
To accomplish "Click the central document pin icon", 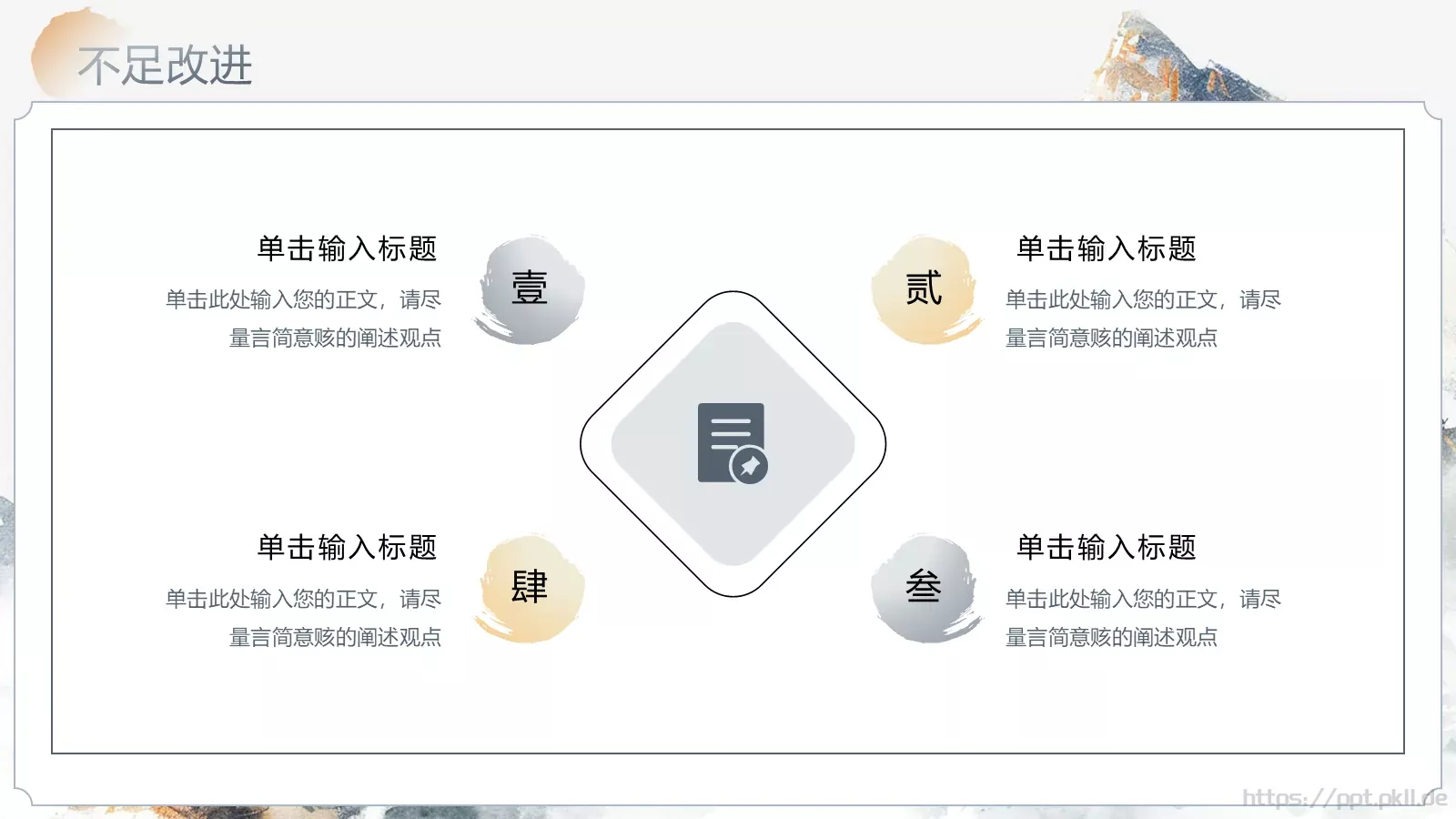I will point(733,443).
